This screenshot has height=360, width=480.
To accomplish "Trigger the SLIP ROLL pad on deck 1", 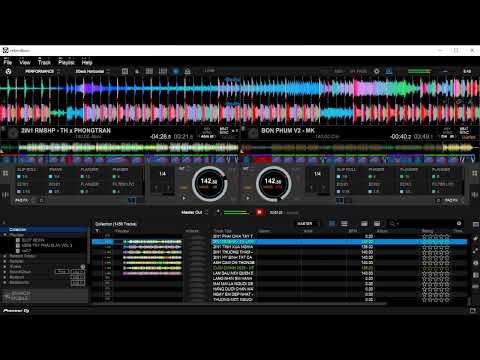I will 27,173.
